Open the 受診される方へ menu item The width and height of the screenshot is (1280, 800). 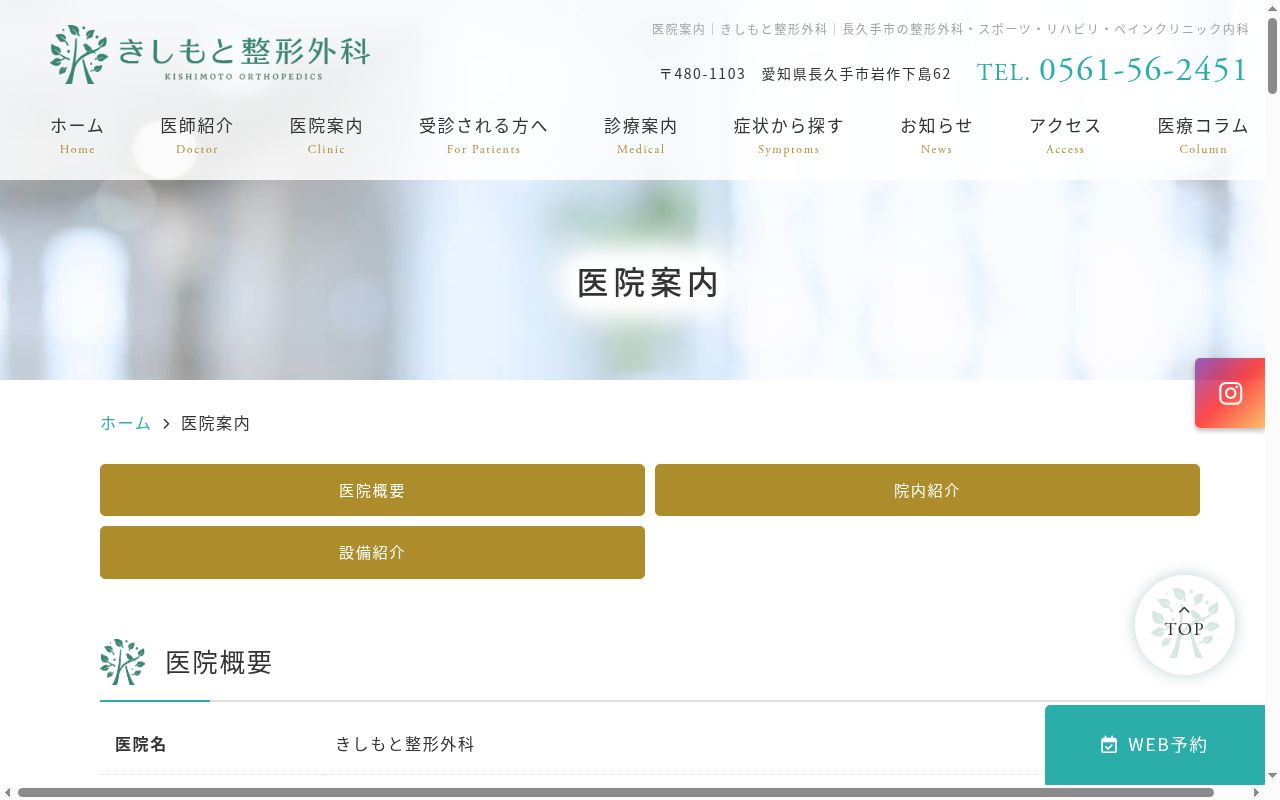pyautogui.click(x=484, y=135)
